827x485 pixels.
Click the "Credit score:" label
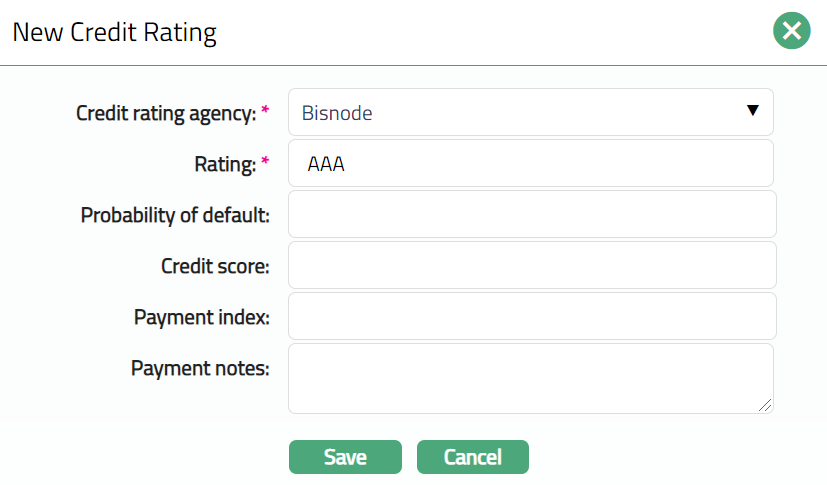click(x=216, y=266)
